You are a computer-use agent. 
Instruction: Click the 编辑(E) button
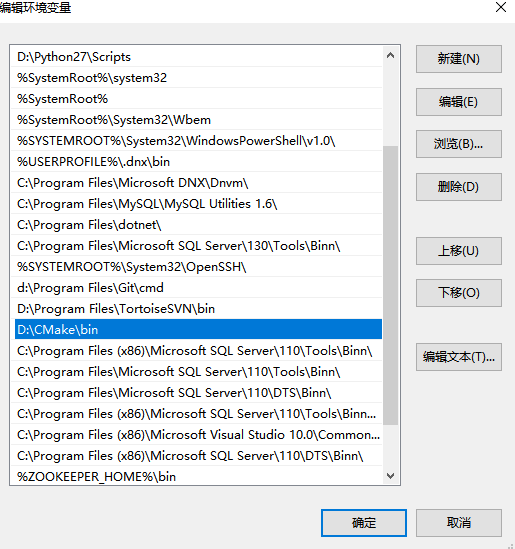point(459,102)
